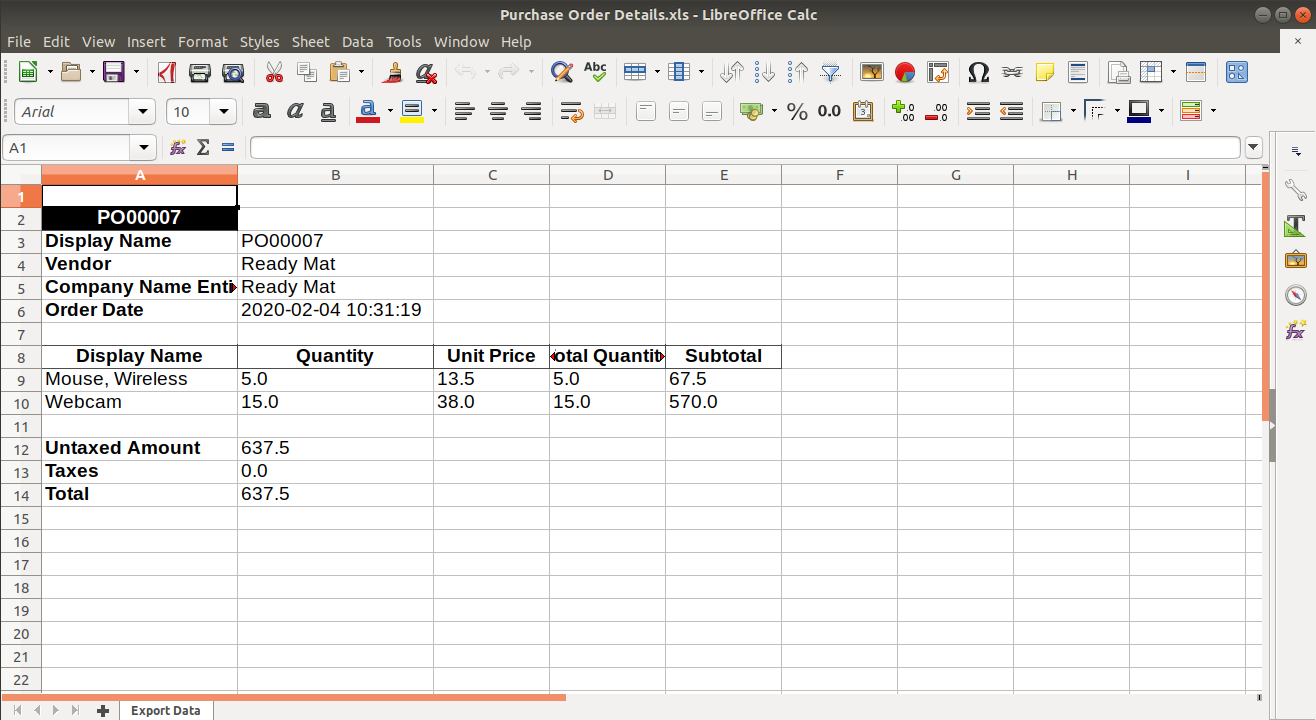The image size is (1316, 720).
Task: Toggle wrap text
Action: pyautogui.click(x=572, y=111)
